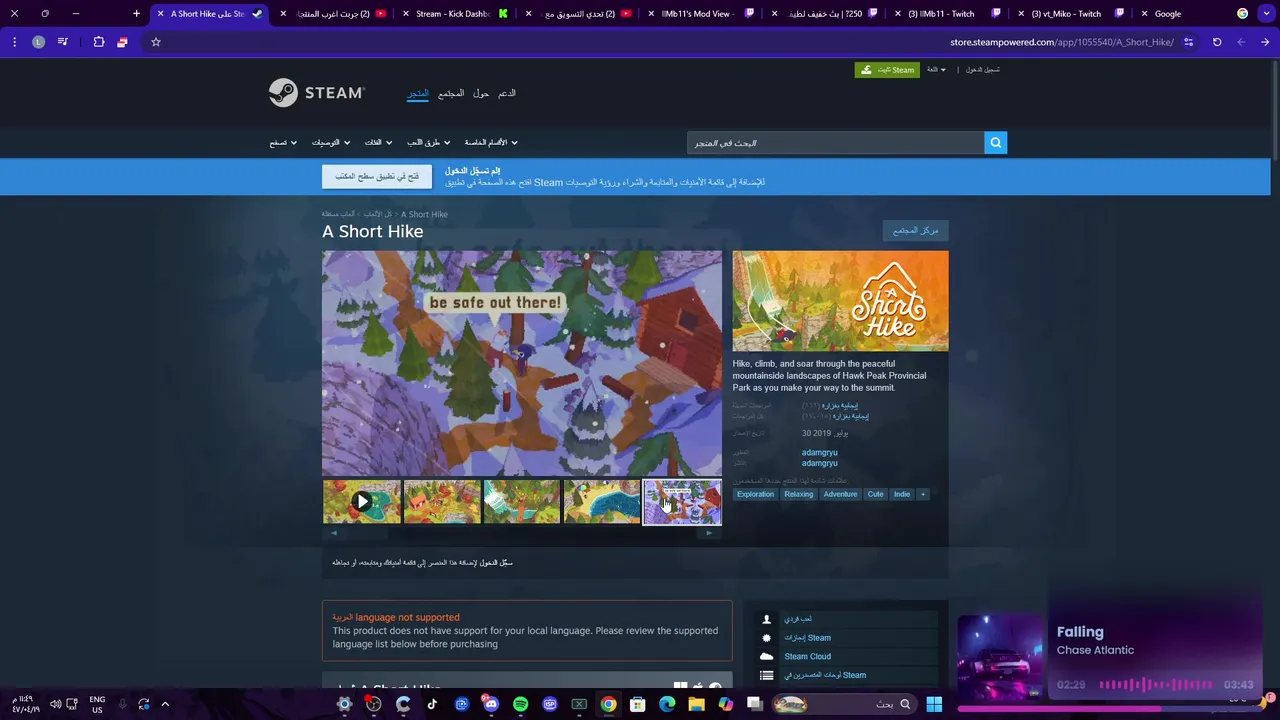The width and height of the screenshot is (1280, 720).
Task: Click the plus button to add tags
Action: (923, 494)
